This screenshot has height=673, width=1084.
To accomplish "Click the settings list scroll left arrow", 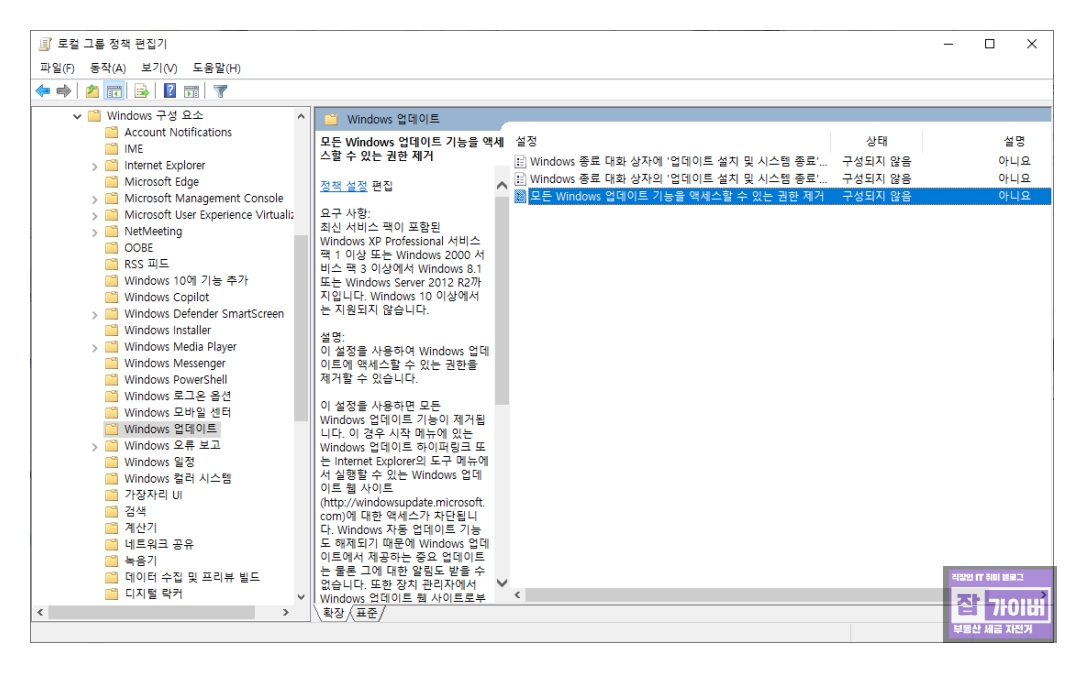I will pyautogui.click(x=518, y=596).
